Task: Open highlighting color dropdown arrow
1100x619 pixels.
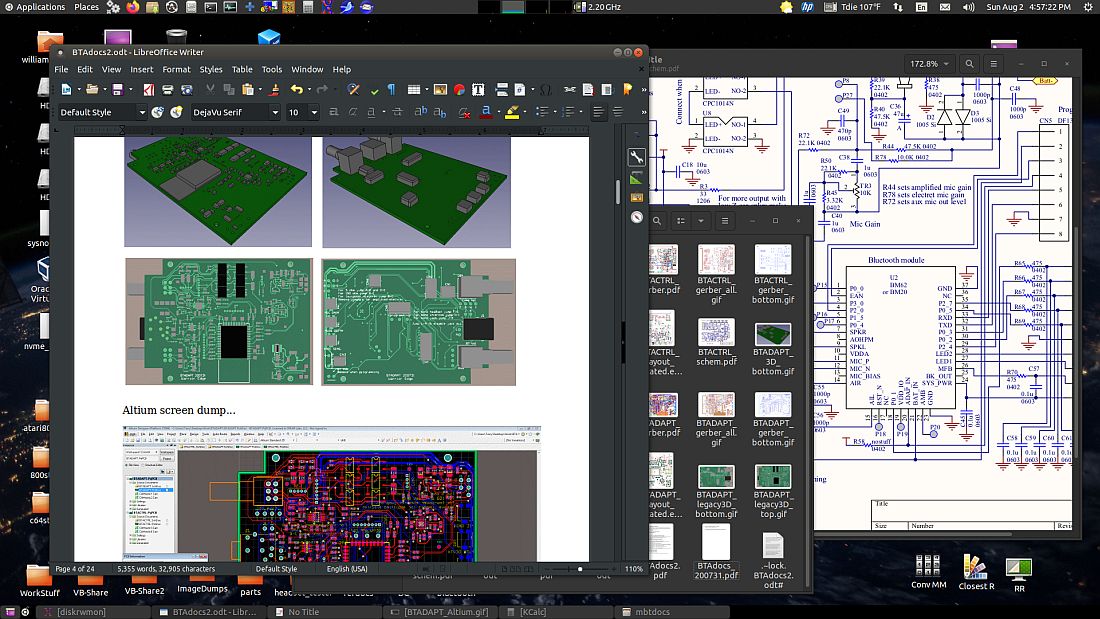Action: (525, 112)
